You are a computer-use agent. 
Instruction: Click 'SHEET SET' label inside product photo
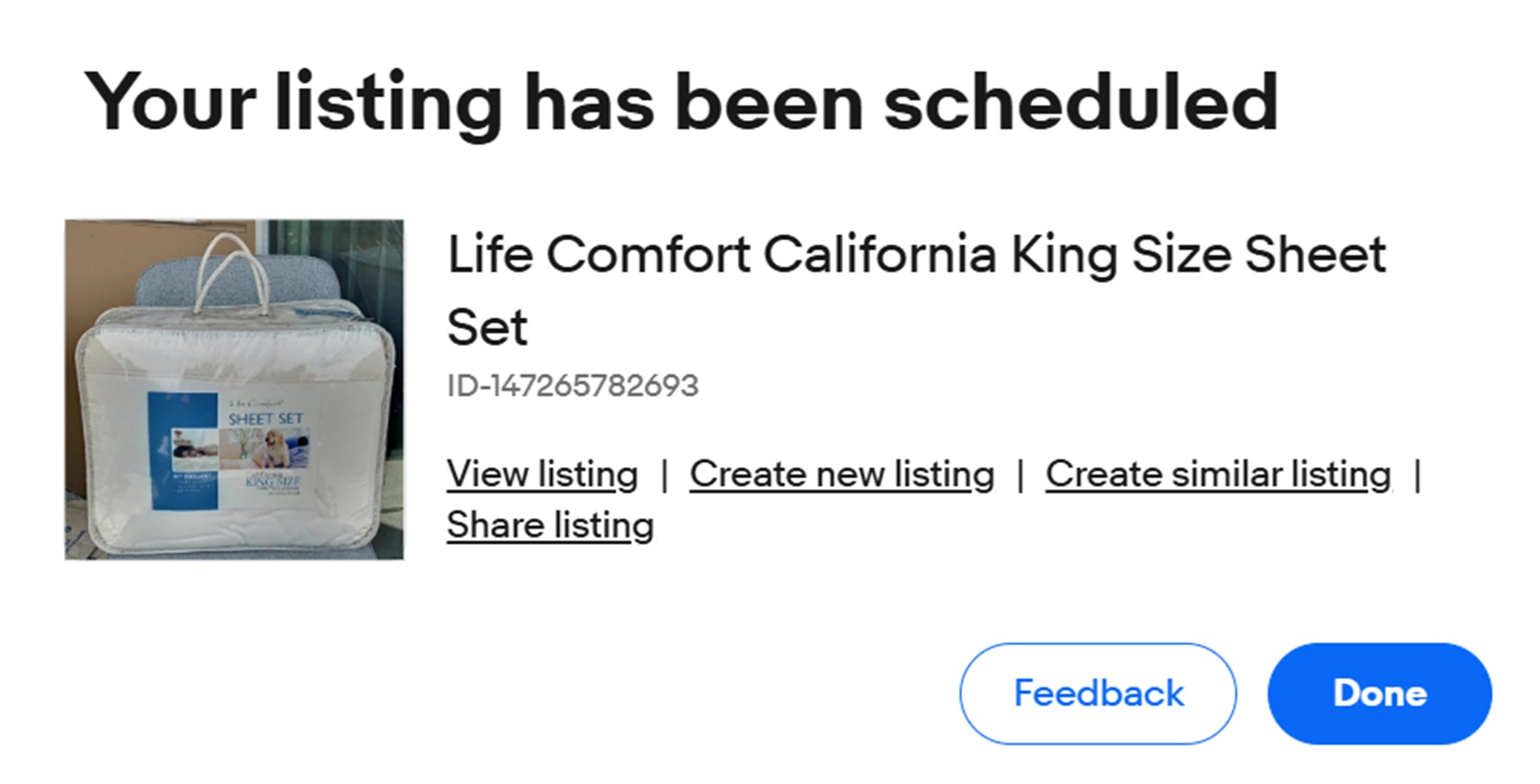coord(265,419)
